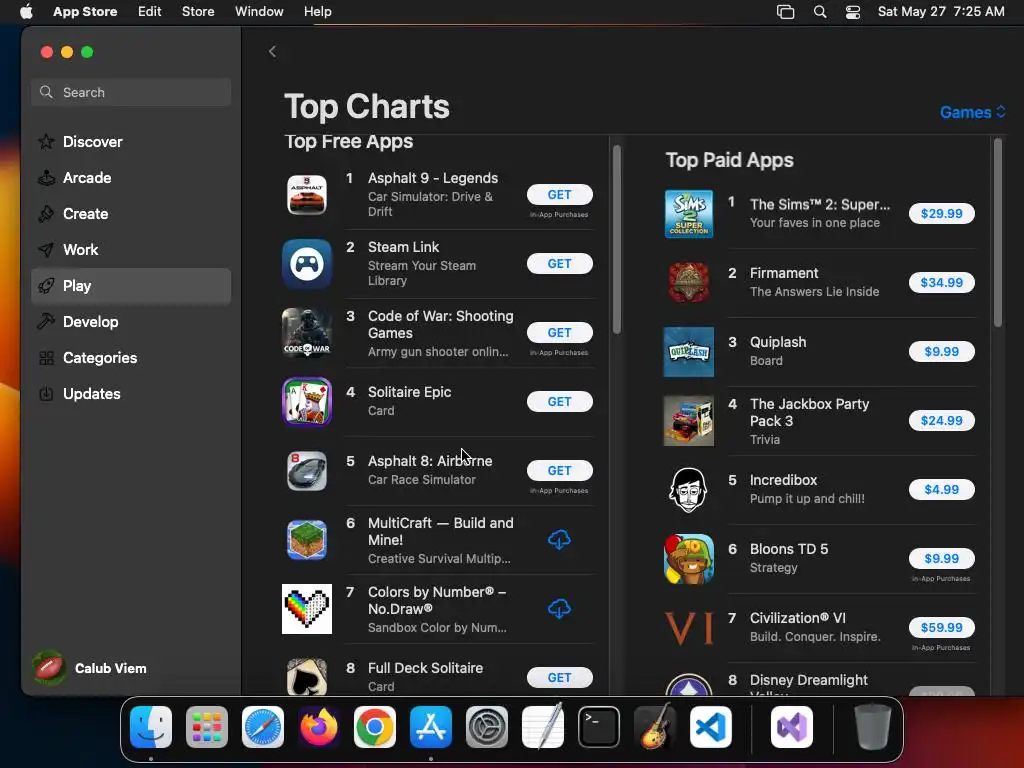Screen dimensions: 1024x768
Task: Click the date and time in menu bar
Action: click(x=941, y=12)
